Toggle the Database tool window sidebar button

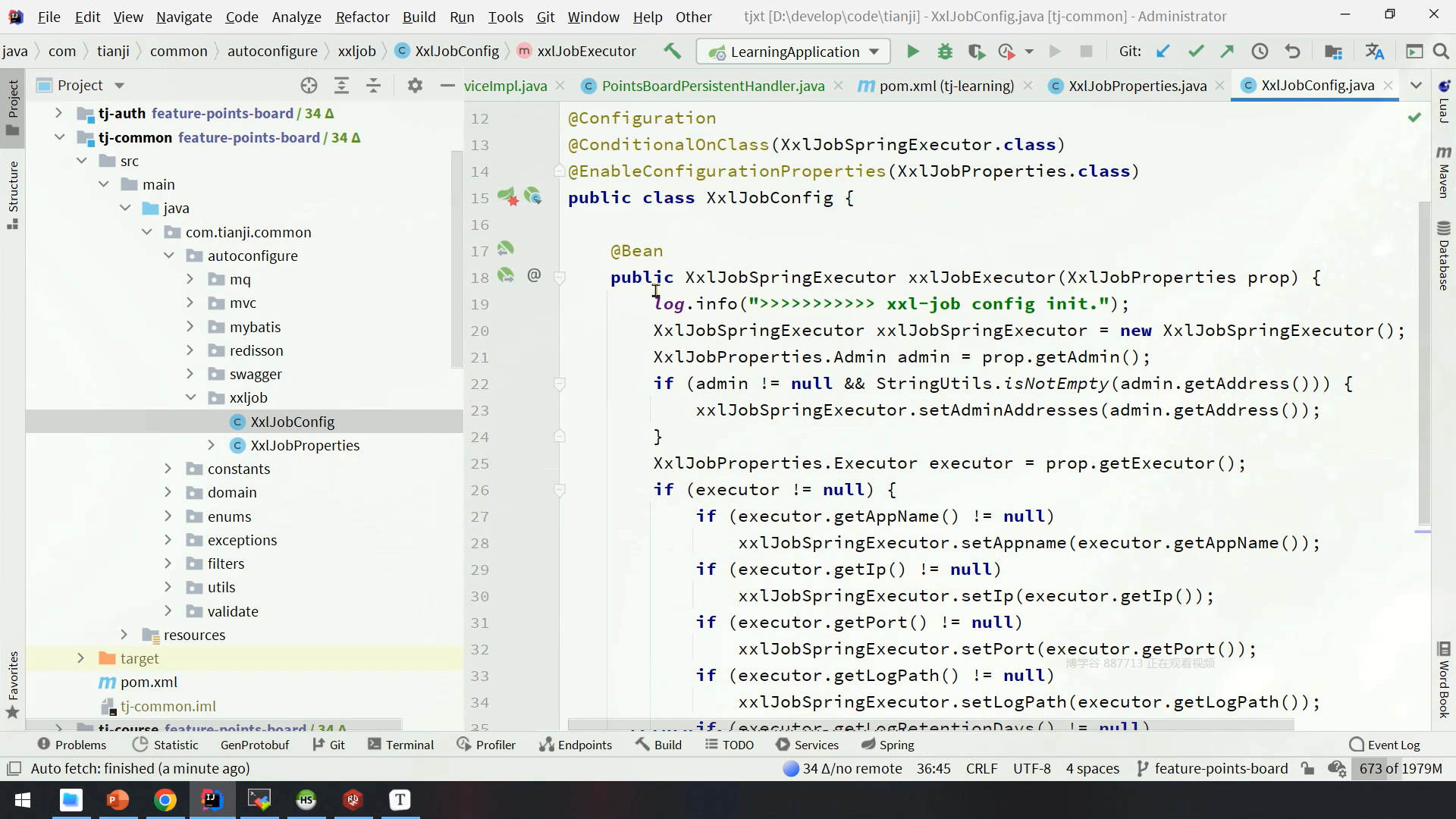[1443, 256]
